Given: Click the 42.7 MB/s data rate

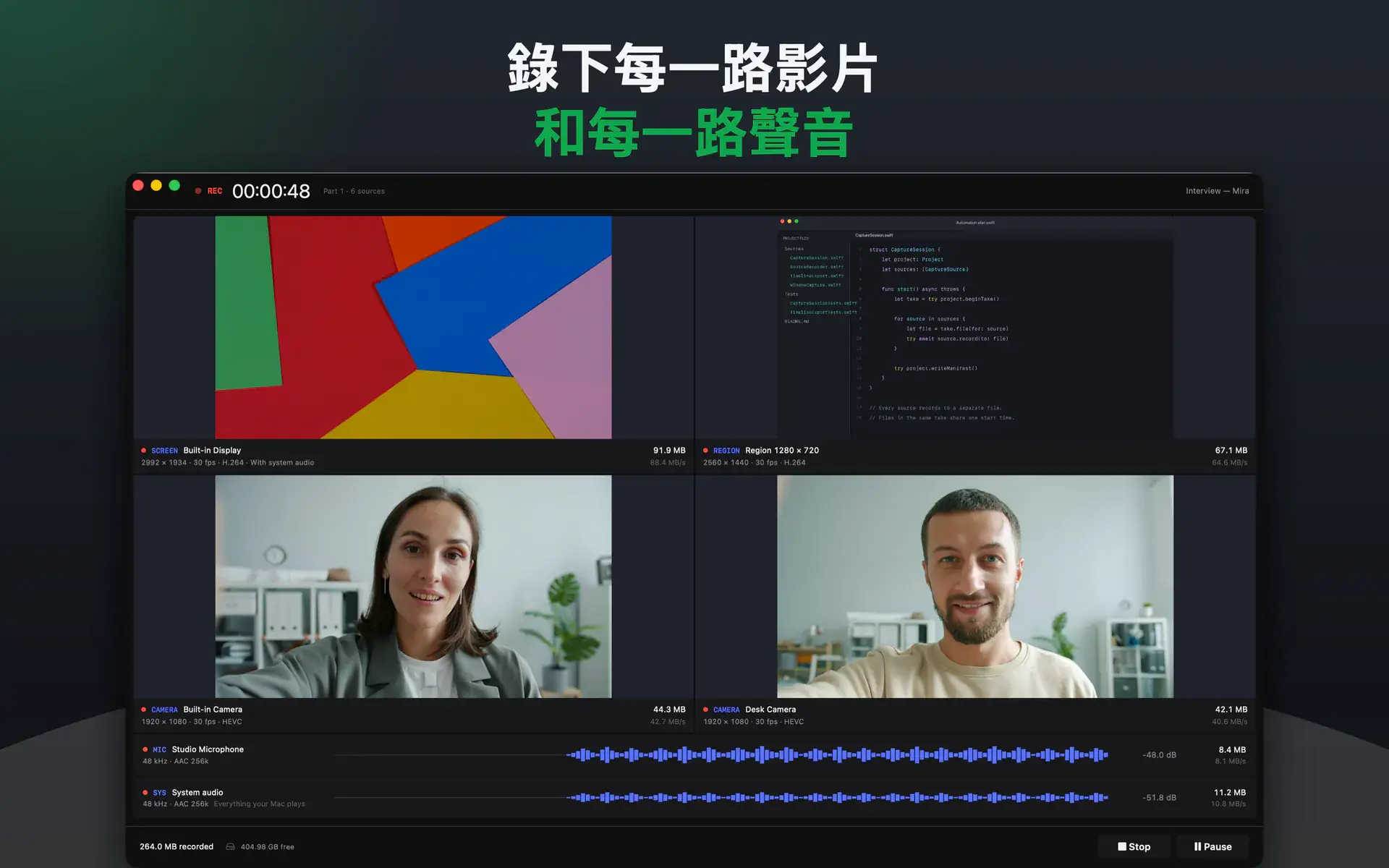Looking at the screenshot, I should coord(668,721).
